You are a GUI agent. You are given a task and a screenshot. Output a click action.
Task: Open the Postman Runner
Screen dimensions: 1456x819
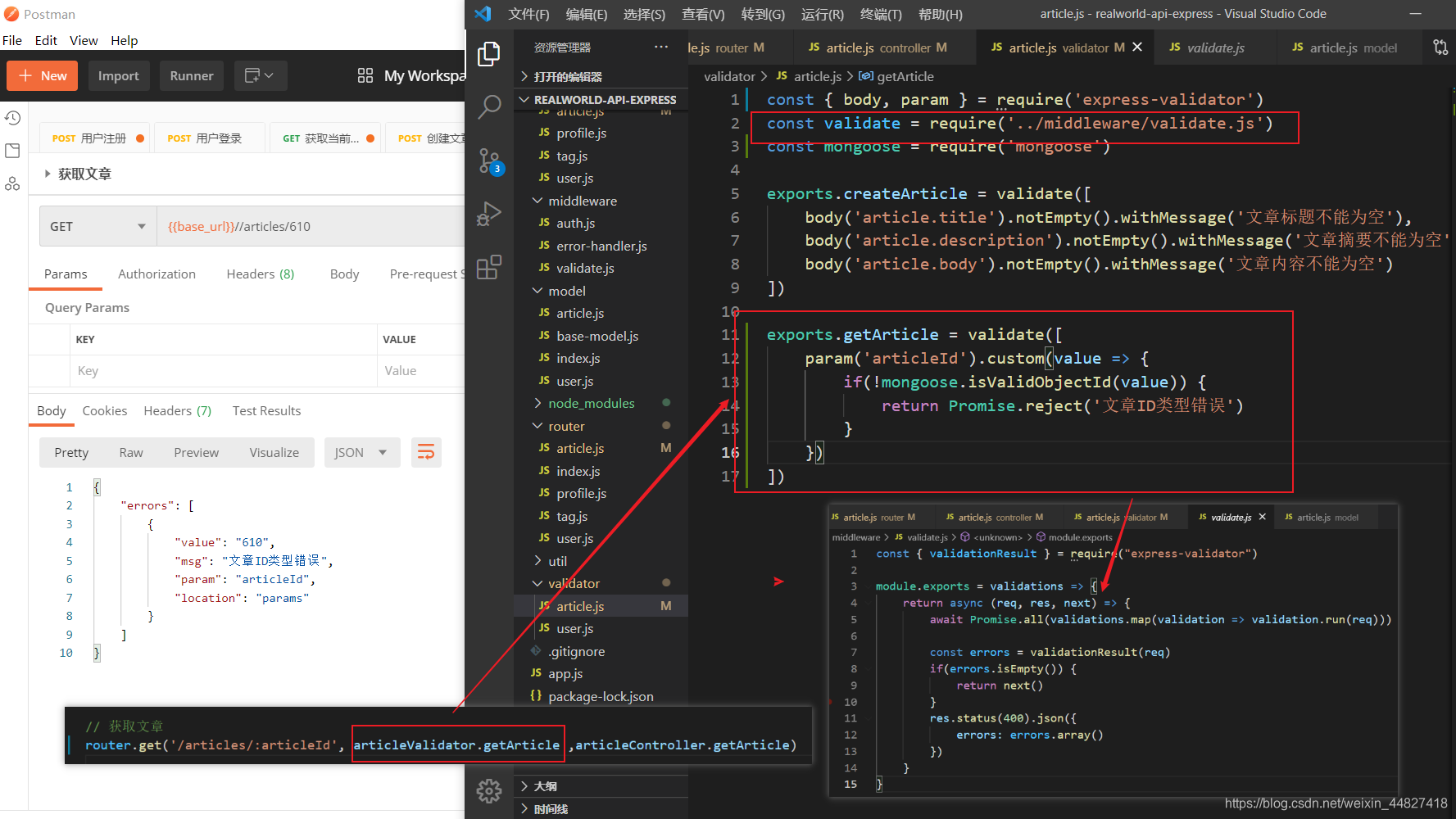[x=192, y=75]
